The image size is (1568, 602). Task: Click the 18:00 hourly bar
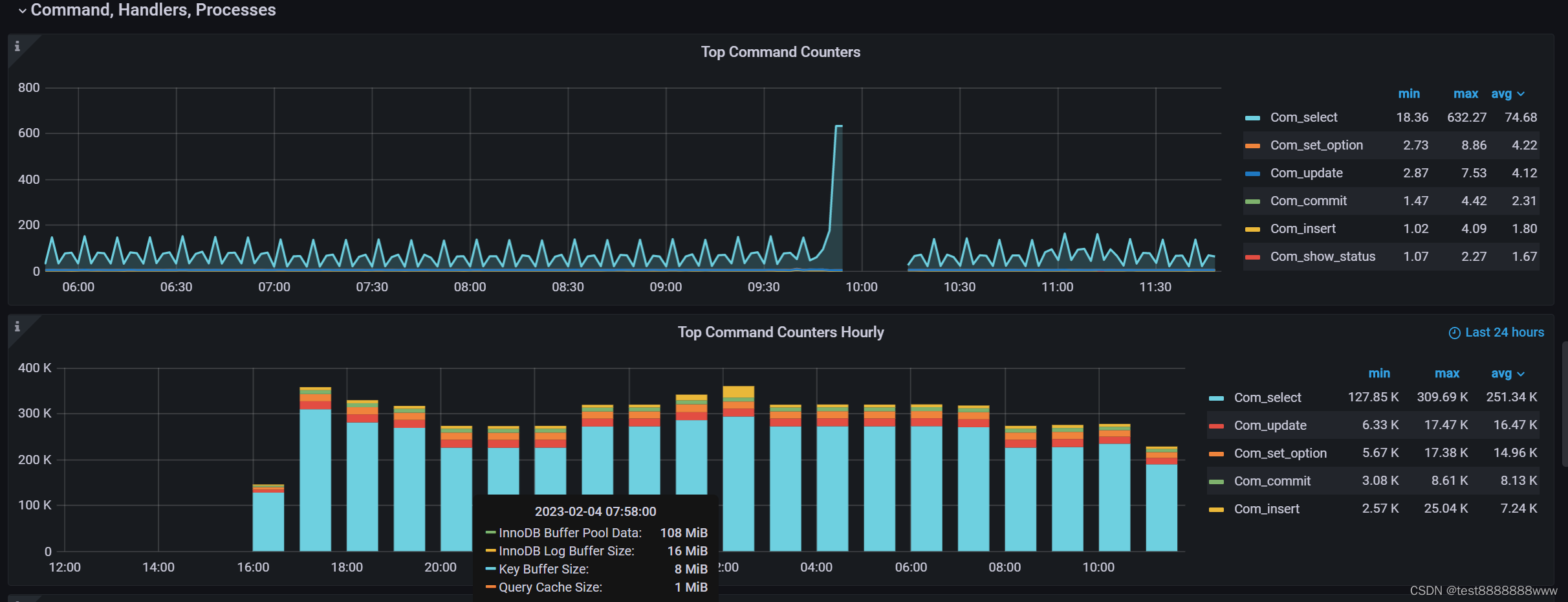(x=362, y=476)
